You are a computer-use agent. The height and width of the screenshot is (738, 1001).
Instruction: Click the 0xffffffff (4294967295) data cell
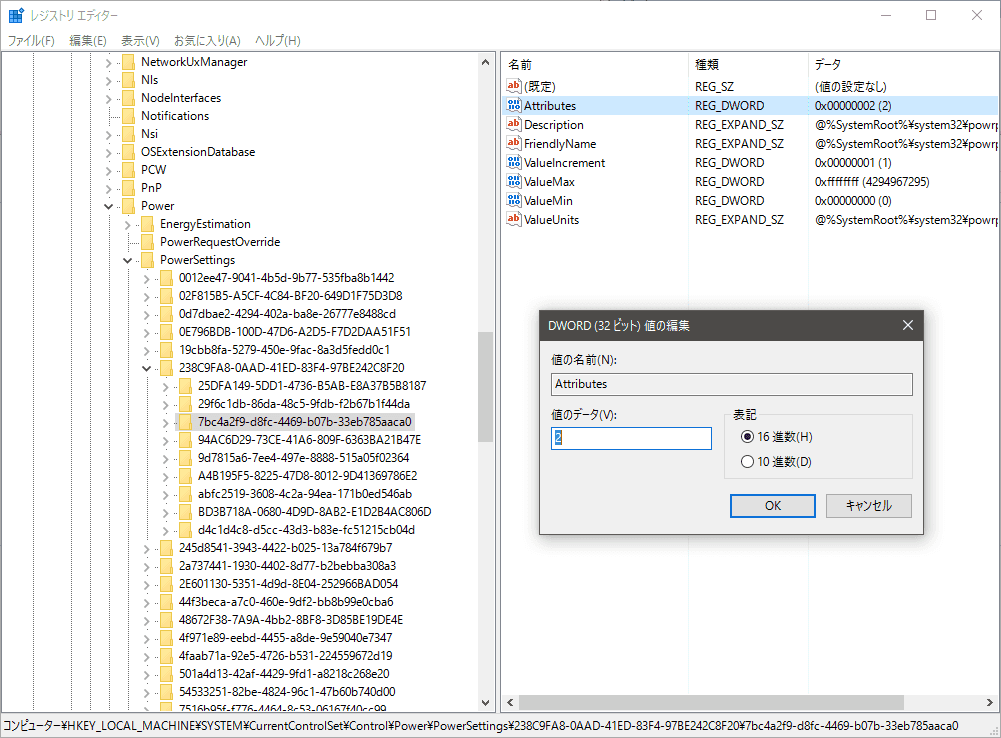tap(871, 181)
